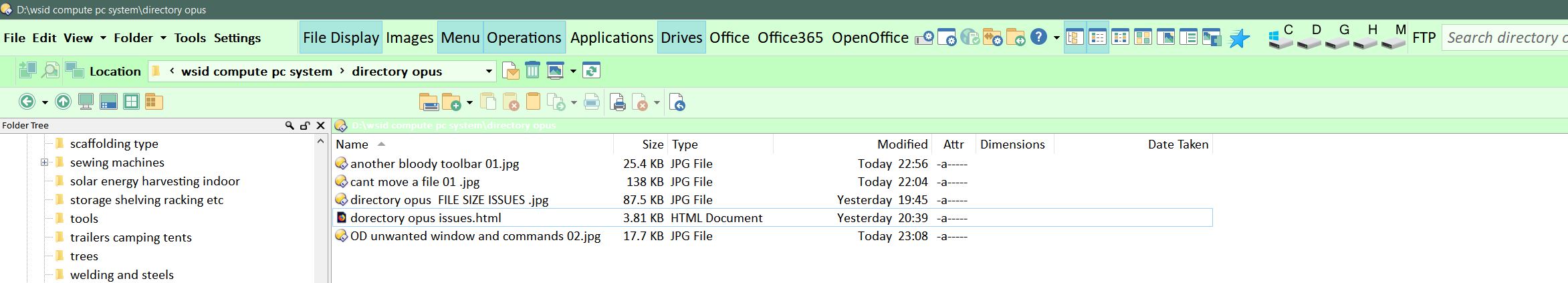
Task: Expand the dropdown arrow beside the help icon
Action: click(x=1056, y=37)
